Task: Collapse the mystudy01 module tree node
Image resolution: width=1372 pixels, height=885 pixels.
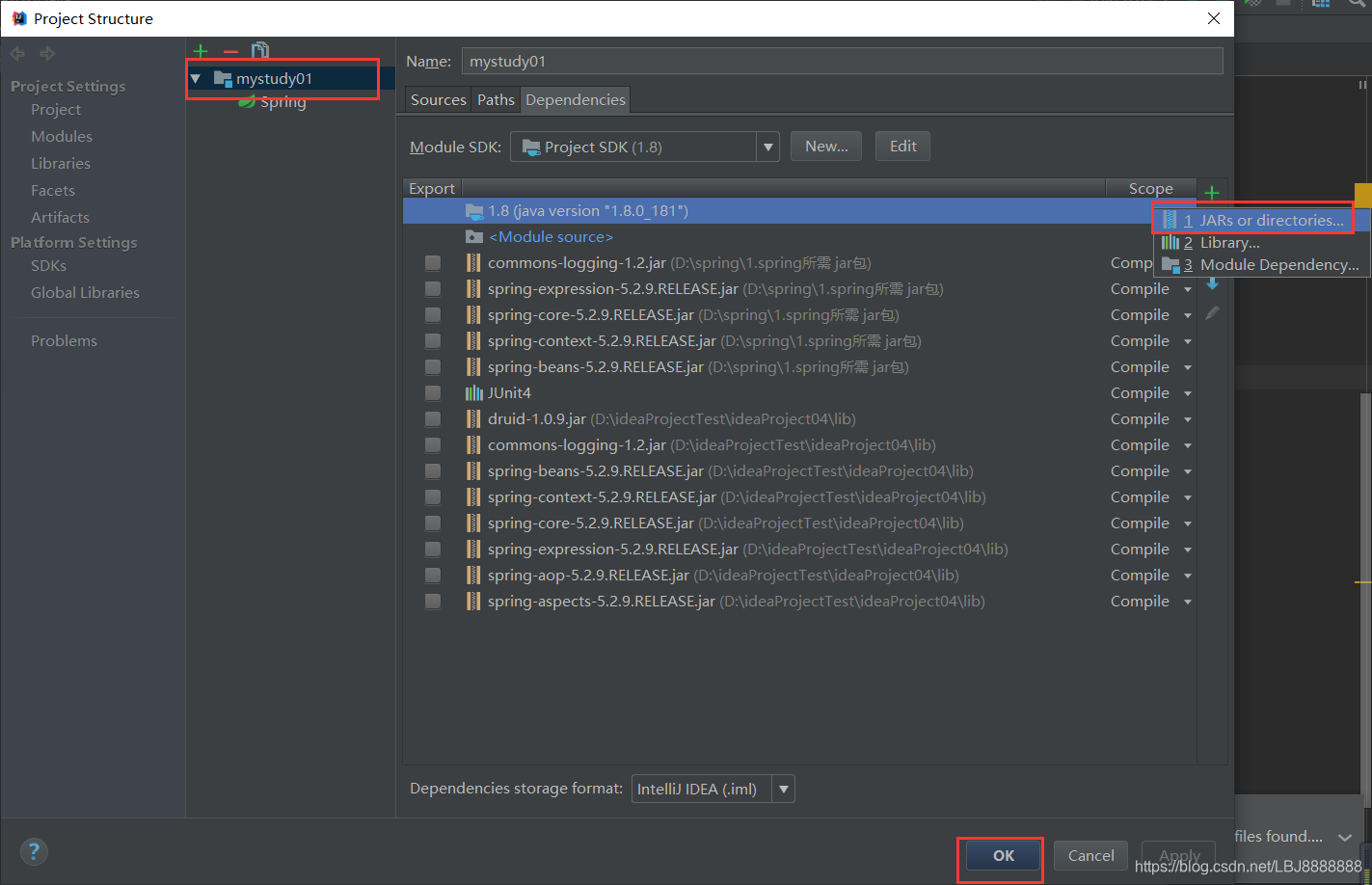Action: click(196, 79)
